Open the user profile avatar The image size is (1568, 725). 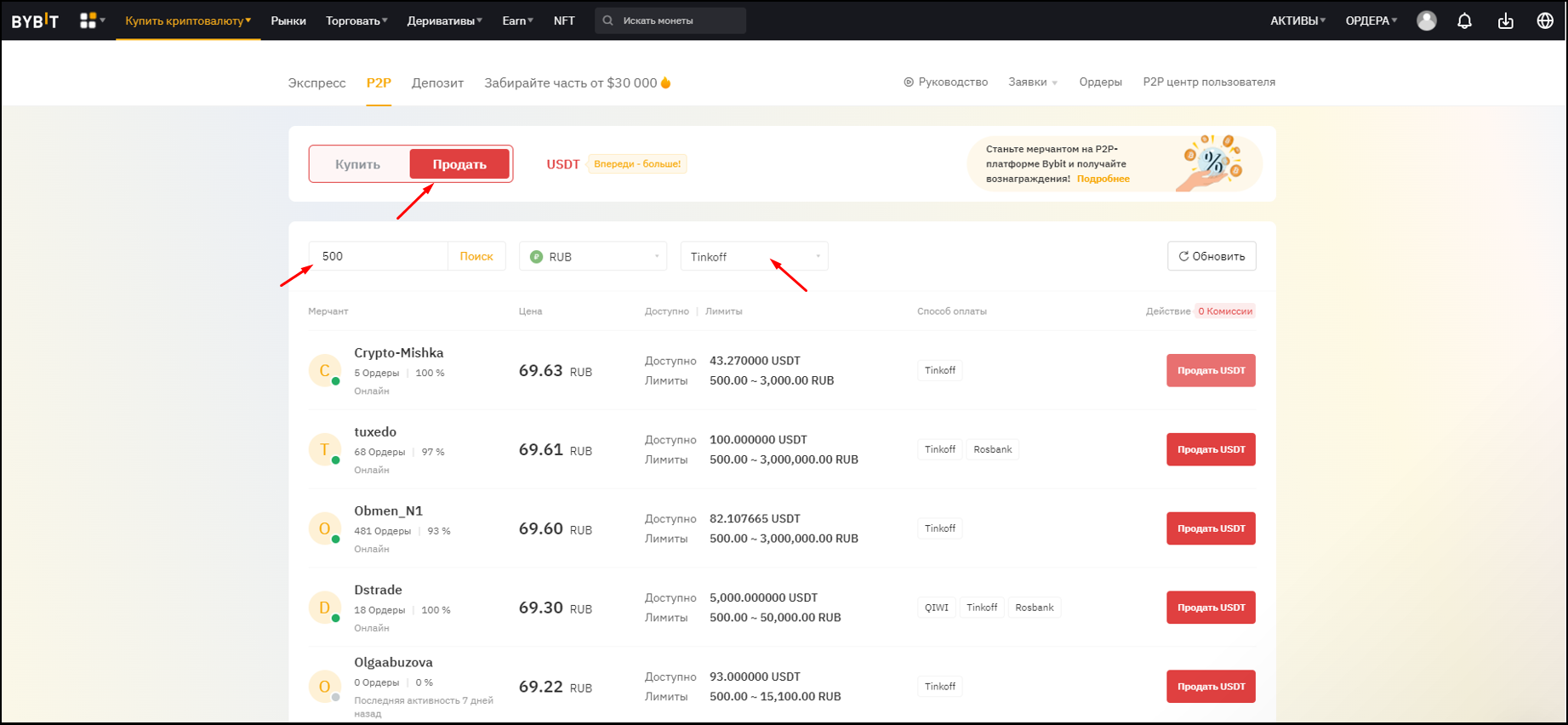[1427, 20]
